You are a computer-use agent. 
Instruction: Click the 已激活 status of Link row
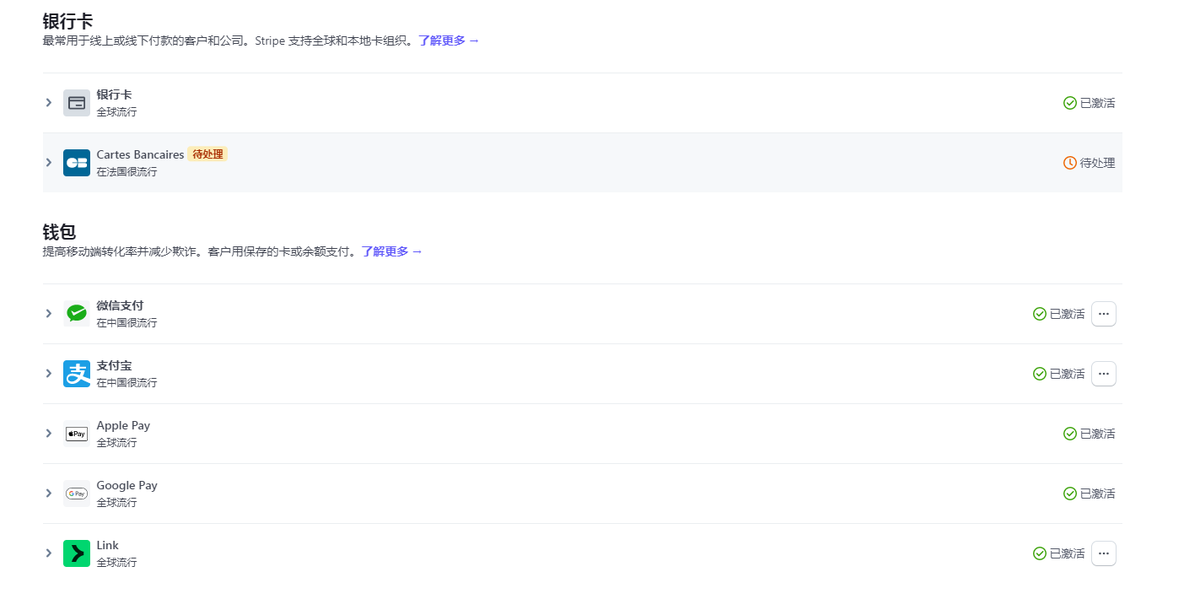[x=1067, y=554]
